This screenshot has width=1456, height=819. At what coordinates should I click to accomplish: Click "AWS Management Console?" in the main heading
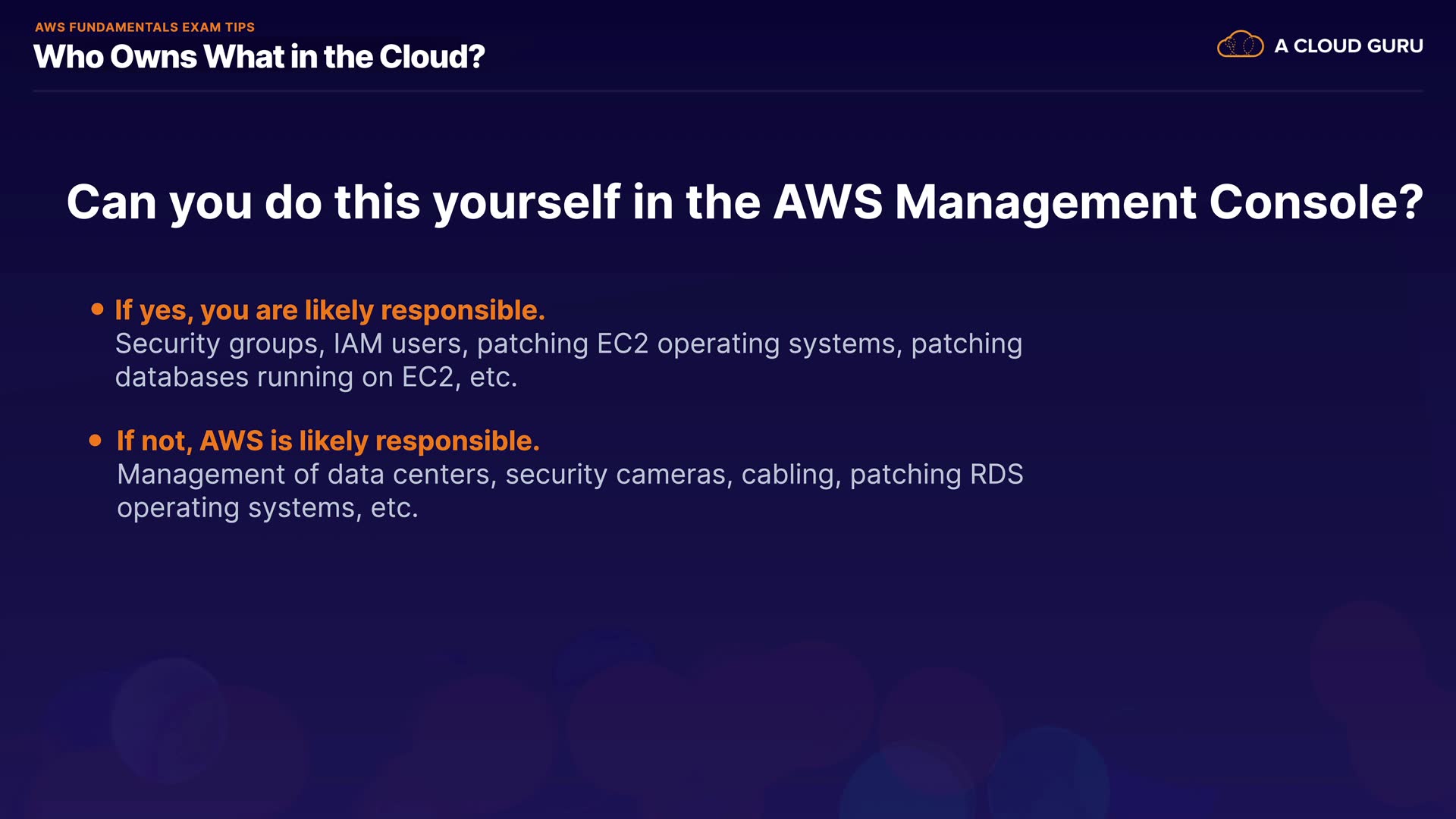click(x=1097, y=202)
